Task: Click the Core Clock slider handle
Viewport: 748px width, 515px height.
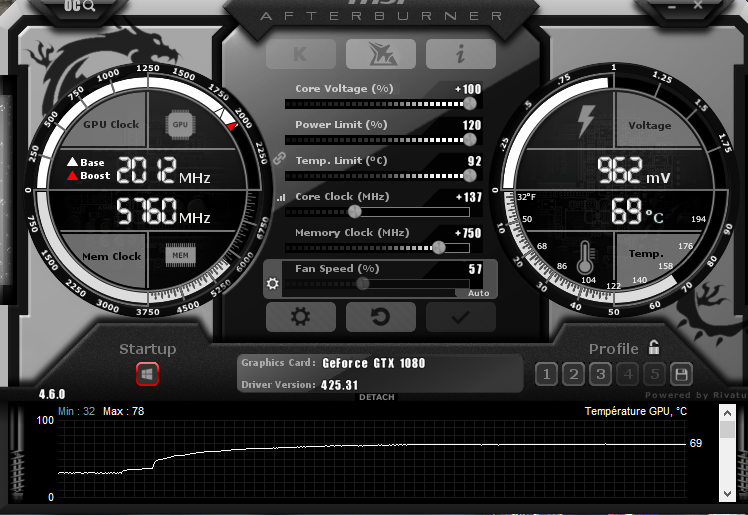Action: pyautogui.click(x=354, y=211)
